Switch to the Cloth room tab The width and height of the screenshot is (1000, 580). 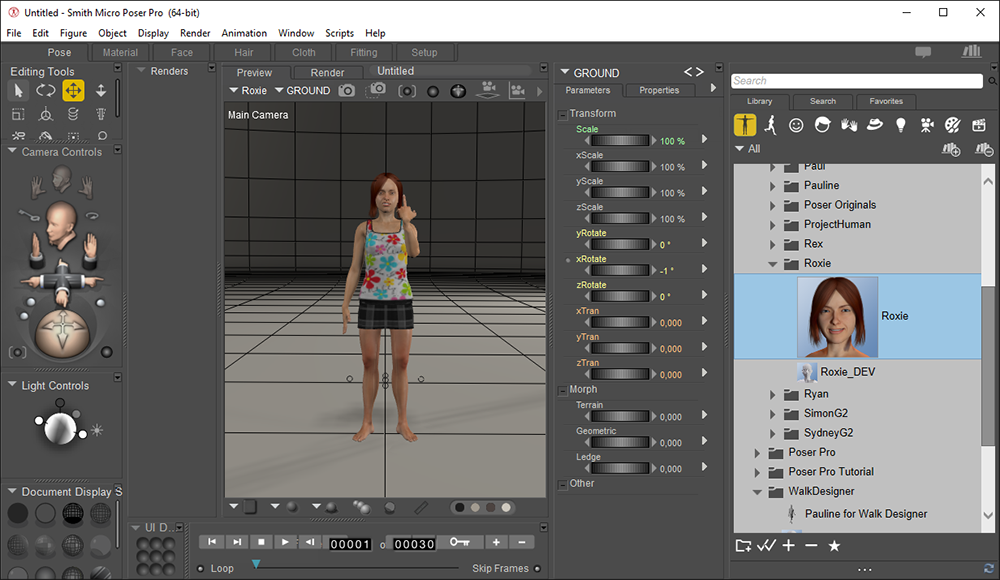(x=304, y=52)
